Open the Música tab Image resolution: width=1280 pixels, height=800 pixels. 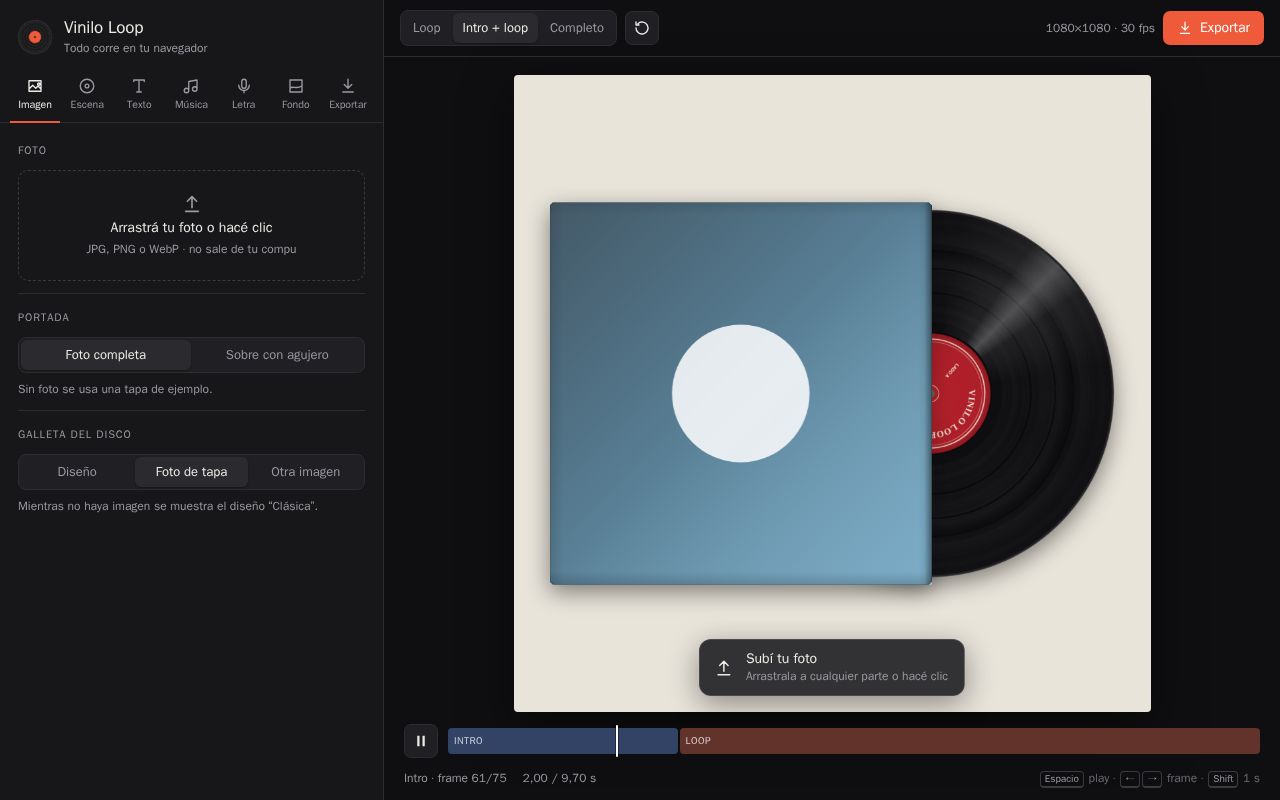click(x=191, y=94)
